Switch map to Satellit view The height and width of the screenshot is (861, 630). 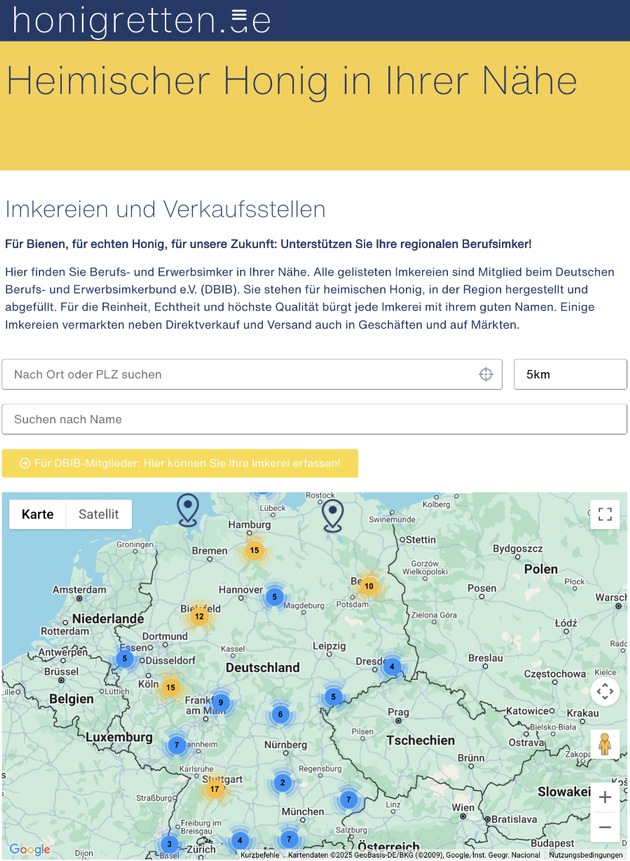[x=98, y=515]
